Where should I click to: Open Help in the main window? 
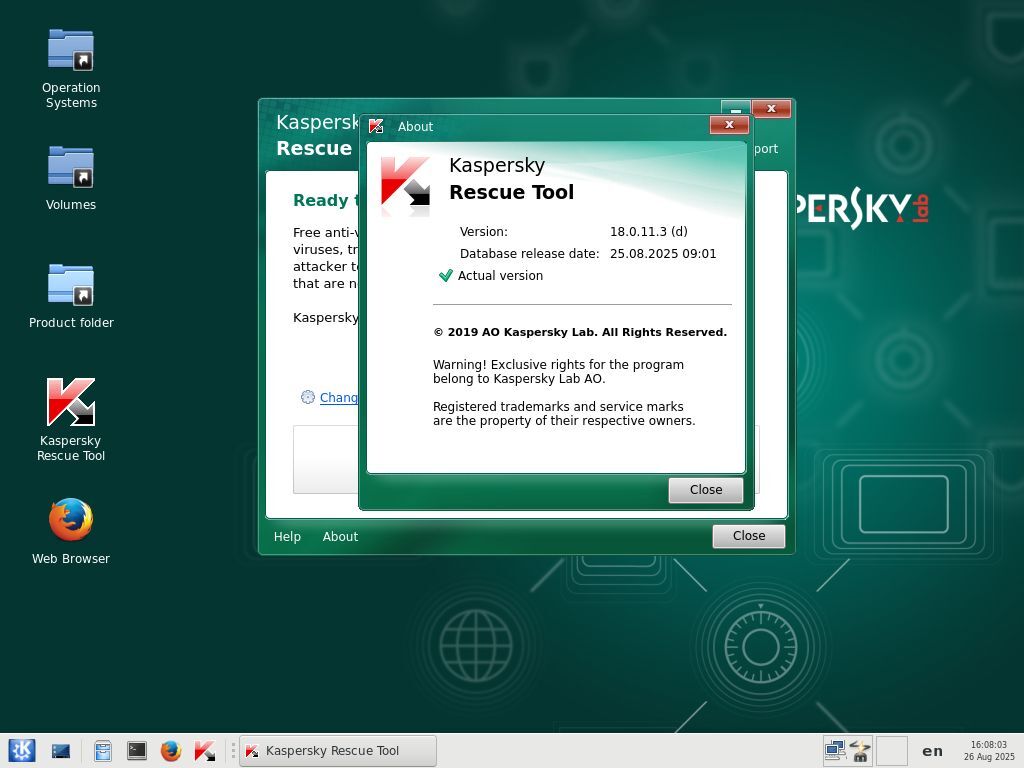click(287, 536)
